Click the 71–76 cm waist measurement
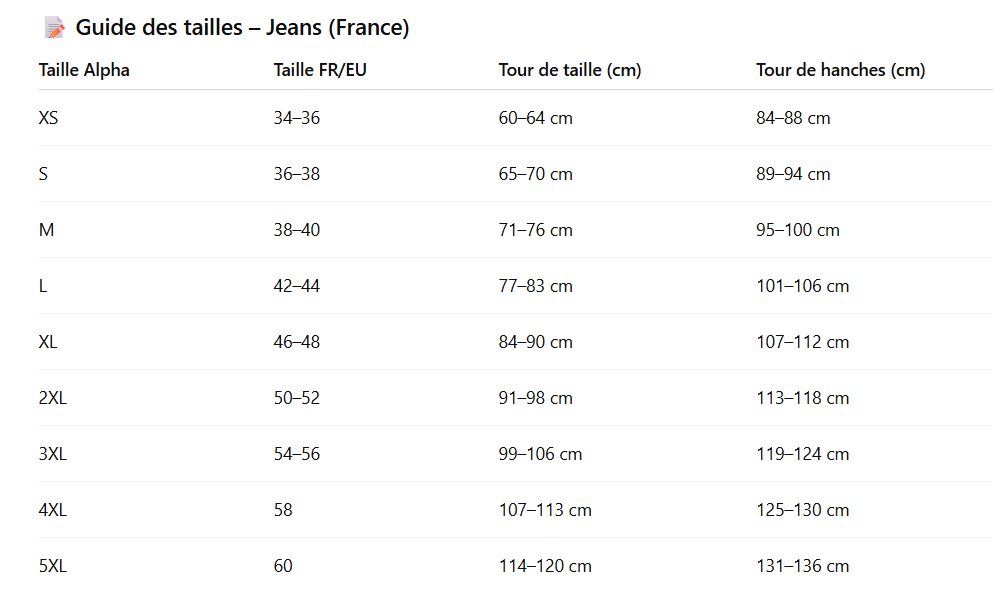Screen dimensions: 993x607 pos(535,230)
